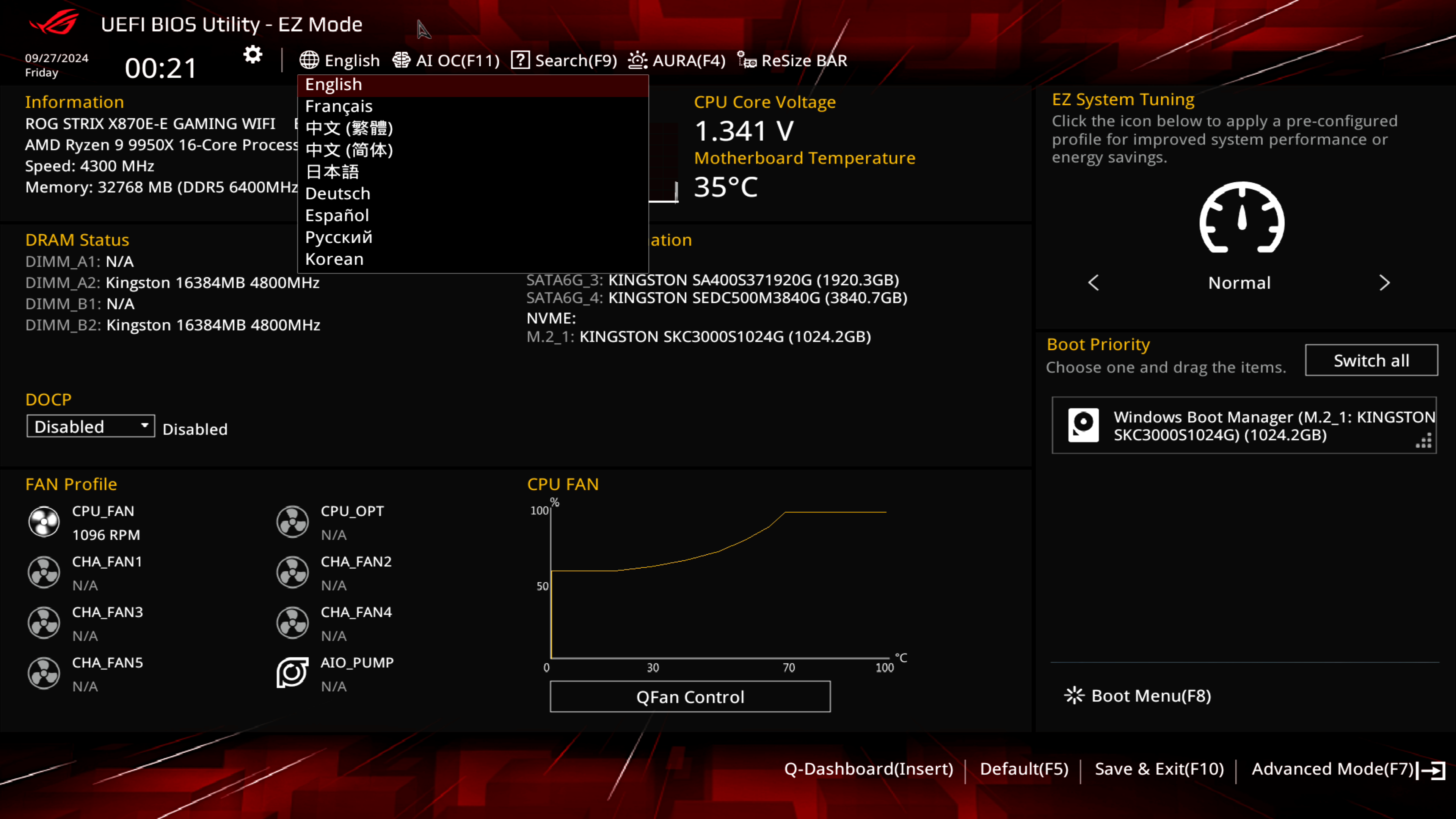Click the left arrow to change EZ Tuning profile
1456x819 pixels.
(1094, 282)
